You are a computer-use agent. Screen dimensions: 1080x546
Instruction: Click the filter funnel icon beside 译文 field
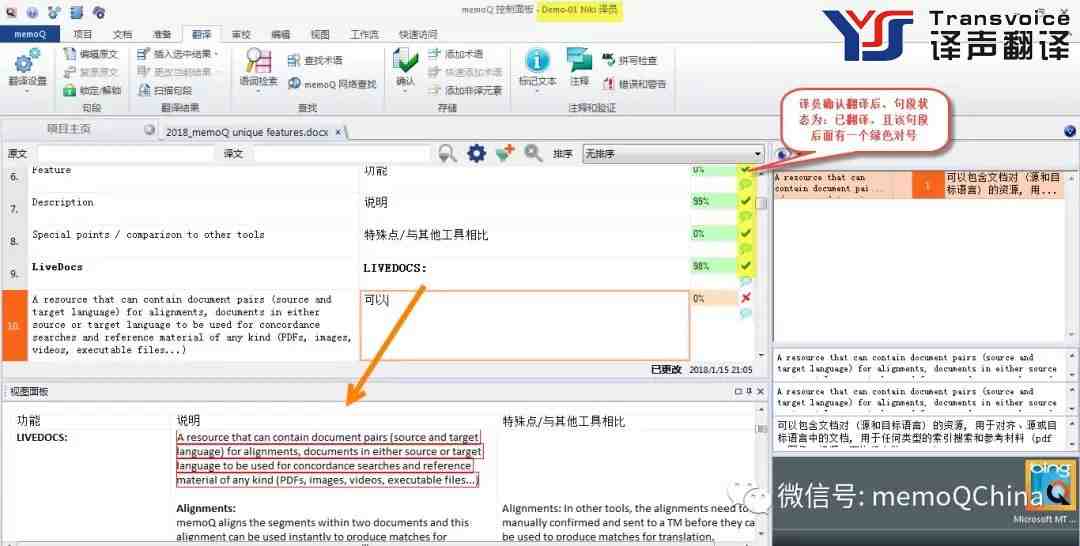[x=448, y=154]
